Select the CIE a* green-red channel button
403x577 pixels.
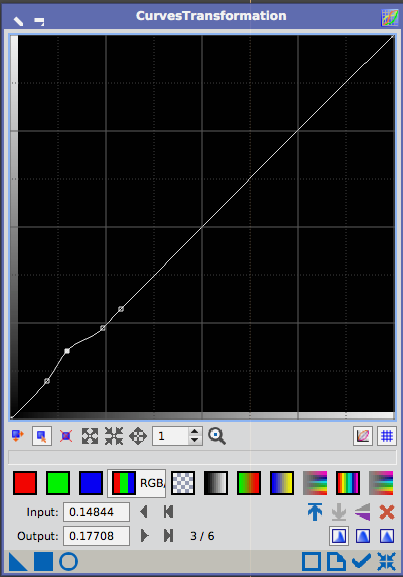point(249,483)
